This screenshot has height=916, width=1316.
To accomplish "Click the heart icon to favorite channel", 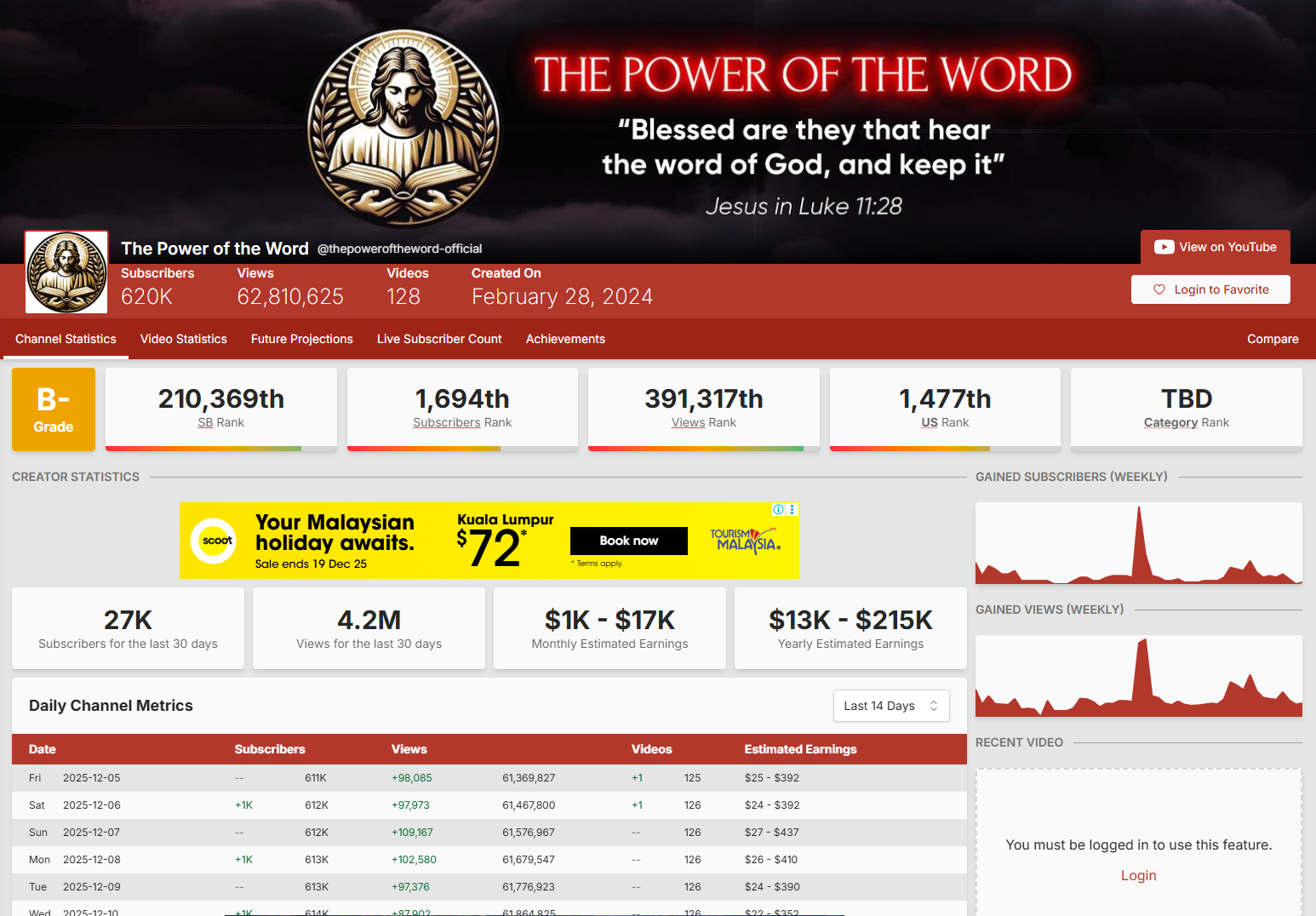I will 1159,289.
